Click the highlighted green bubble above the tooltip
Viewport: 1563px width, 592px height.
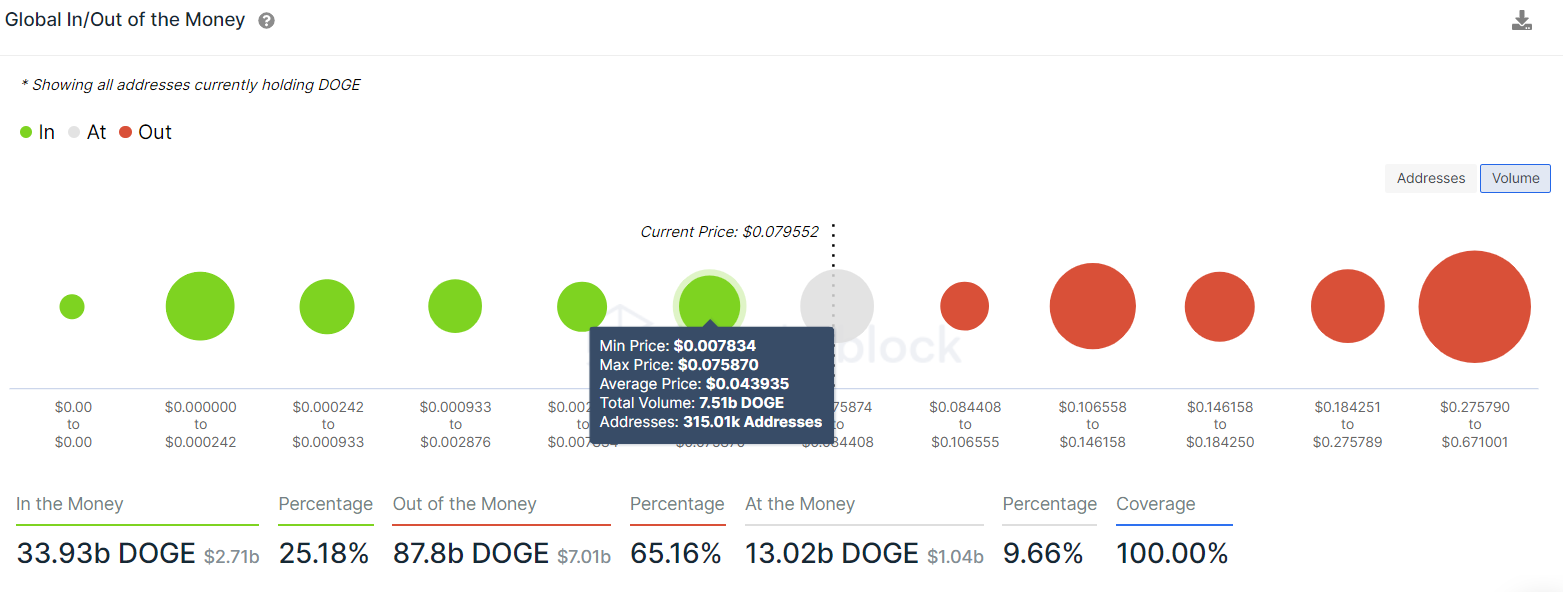(x=710, y=305)
